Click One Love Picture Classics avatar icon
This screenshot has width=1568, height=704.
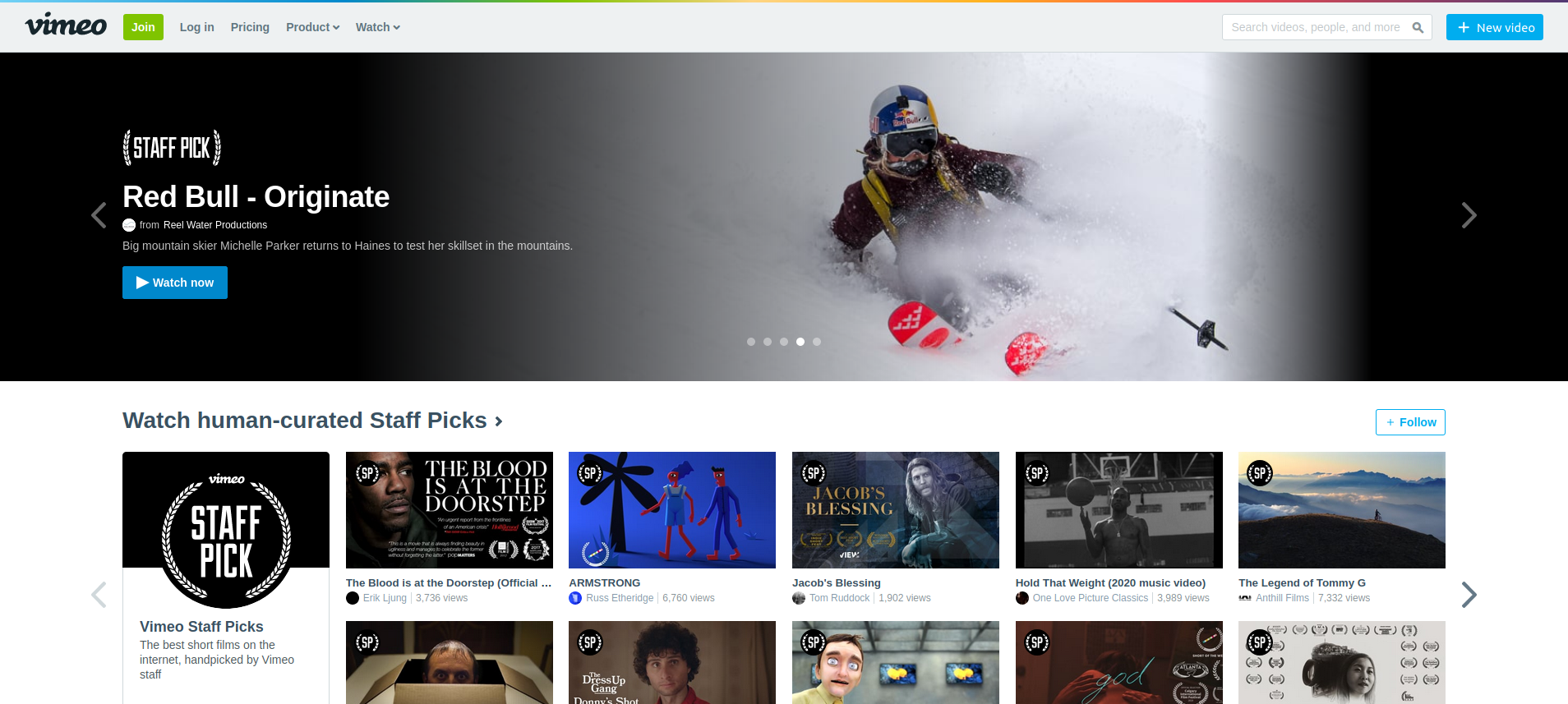click(x=1022, y=598)
